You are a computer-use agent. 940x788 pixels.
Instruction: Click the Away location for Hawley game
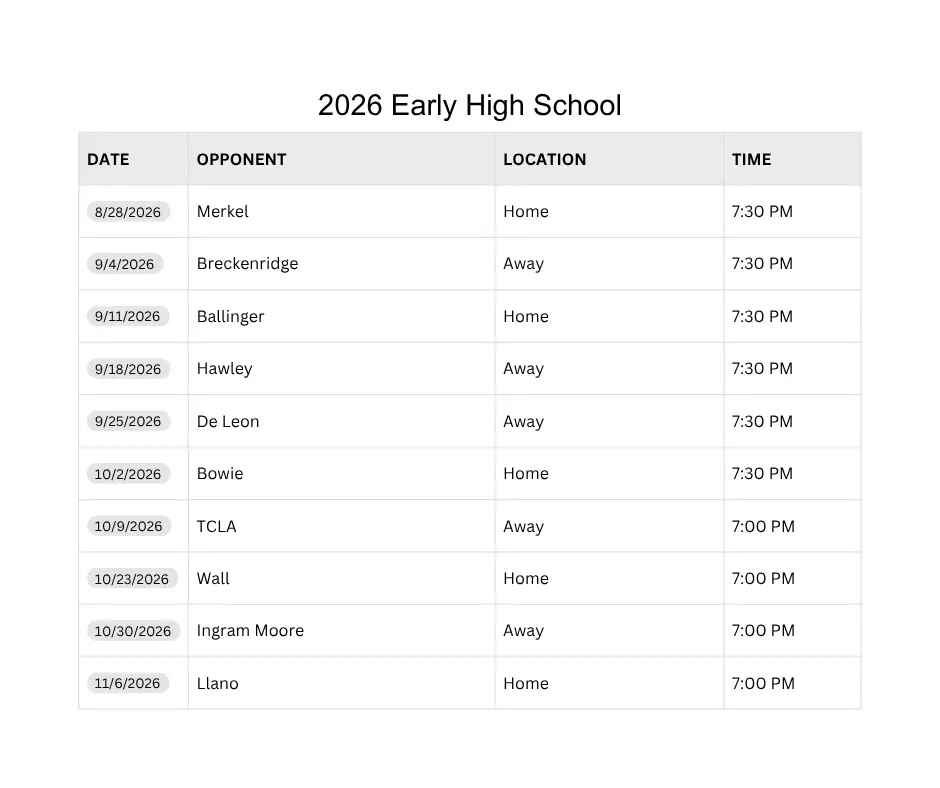523,369
